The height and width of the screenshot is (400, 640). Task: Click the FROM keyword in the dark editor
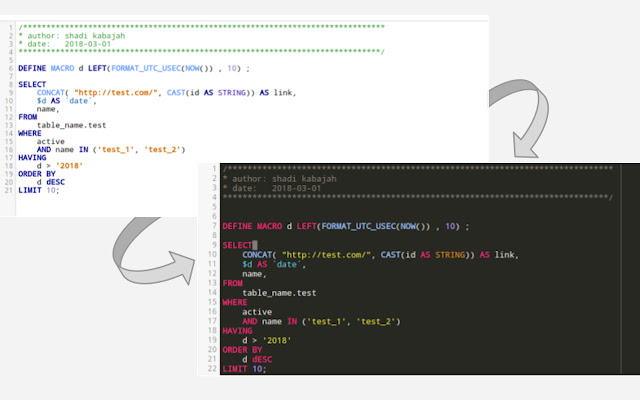[x=233, y=283]
